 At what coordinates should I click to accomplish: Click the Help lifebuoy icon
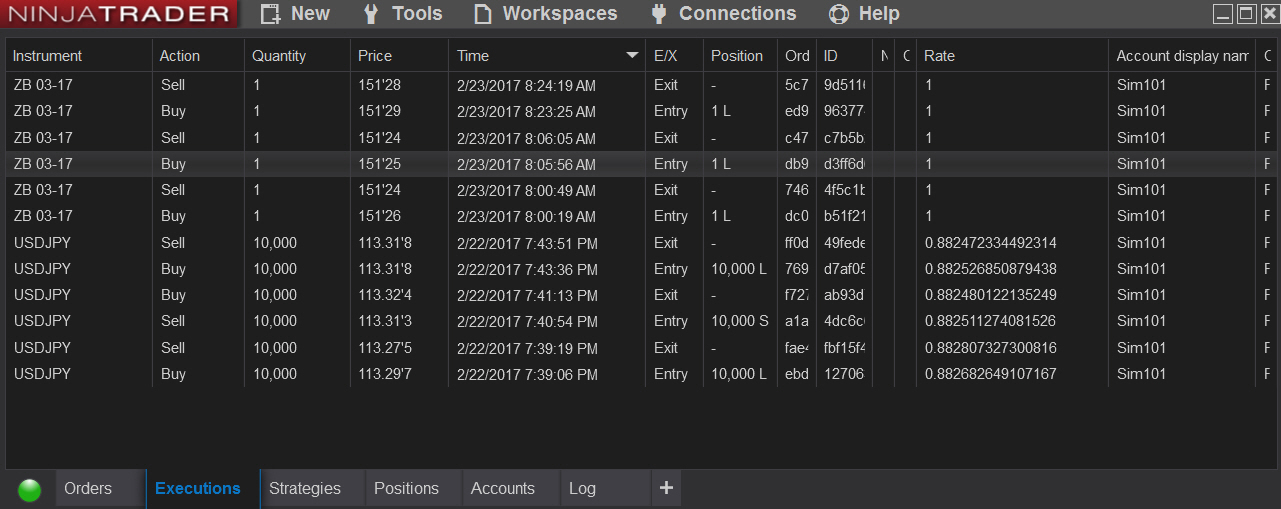(x=839, y=14)
